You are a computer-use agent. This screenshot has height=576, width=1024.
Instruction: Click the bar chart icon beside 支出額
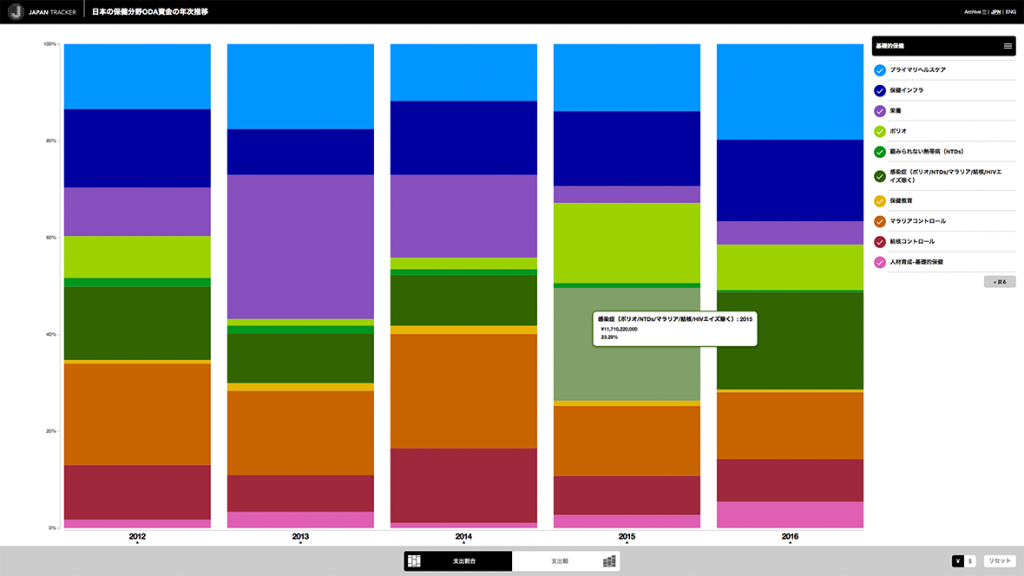(608, 561)
